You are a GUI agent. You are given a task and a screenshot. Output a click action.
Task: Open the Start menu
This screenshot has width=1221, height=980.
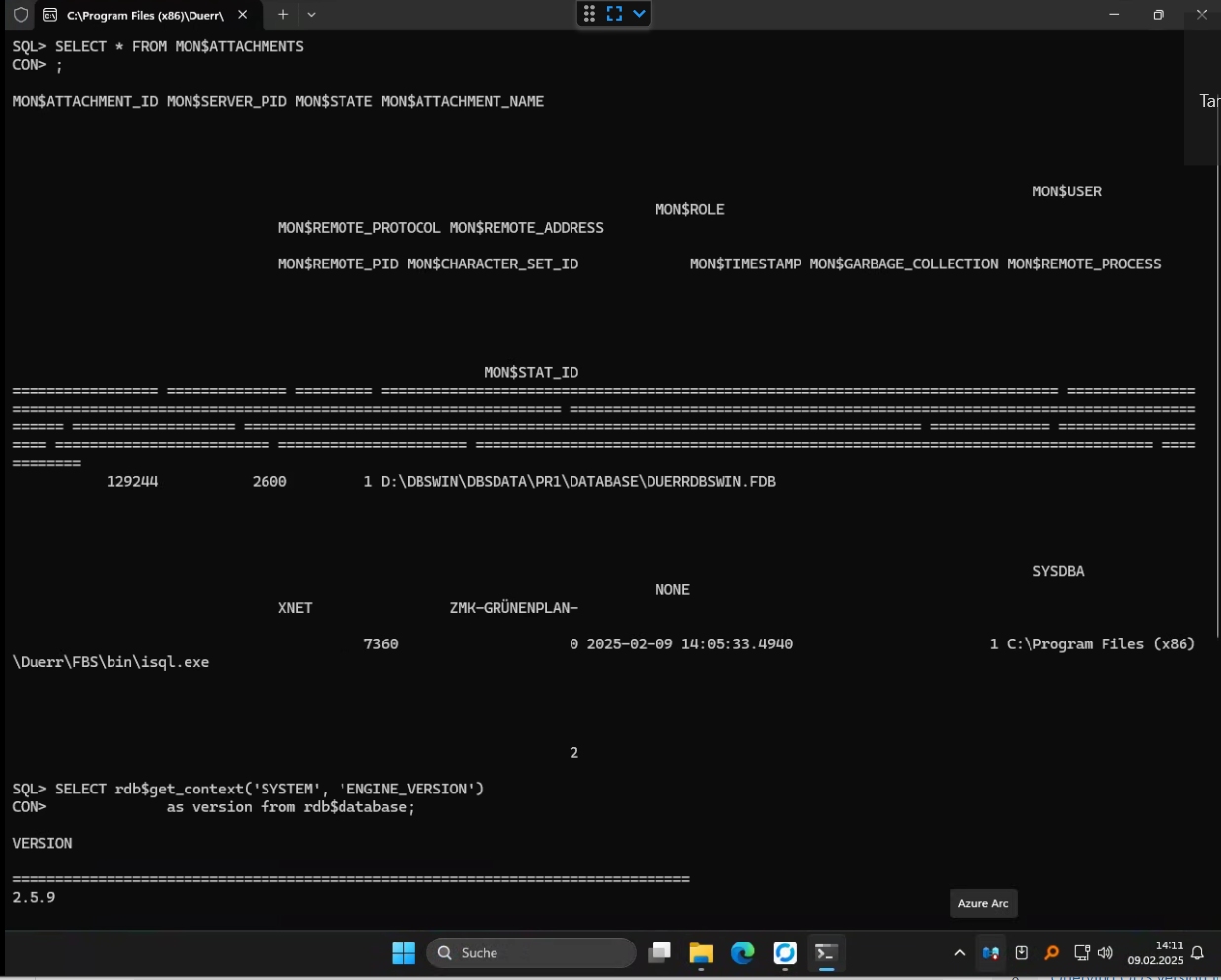pyautogui.click(x=404, y=952)
